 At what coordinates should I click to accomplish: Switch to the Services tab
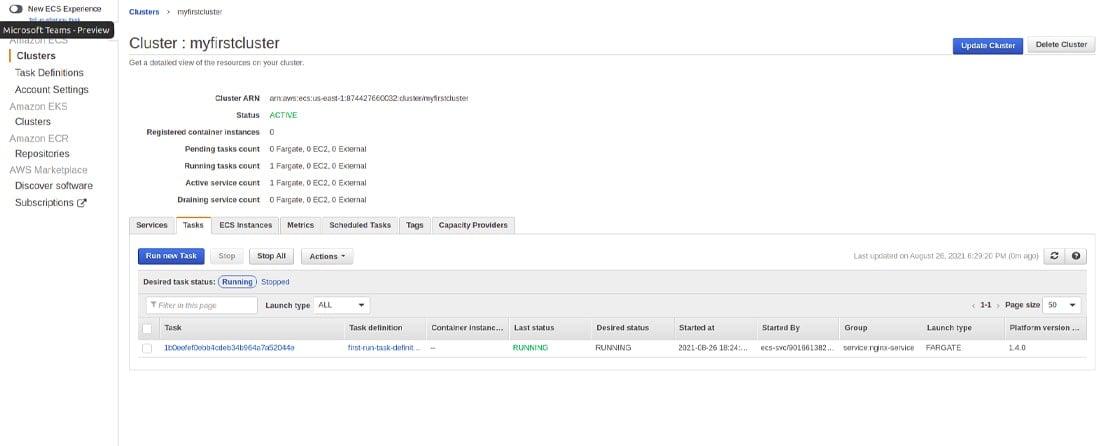click(x=152, y=225)
